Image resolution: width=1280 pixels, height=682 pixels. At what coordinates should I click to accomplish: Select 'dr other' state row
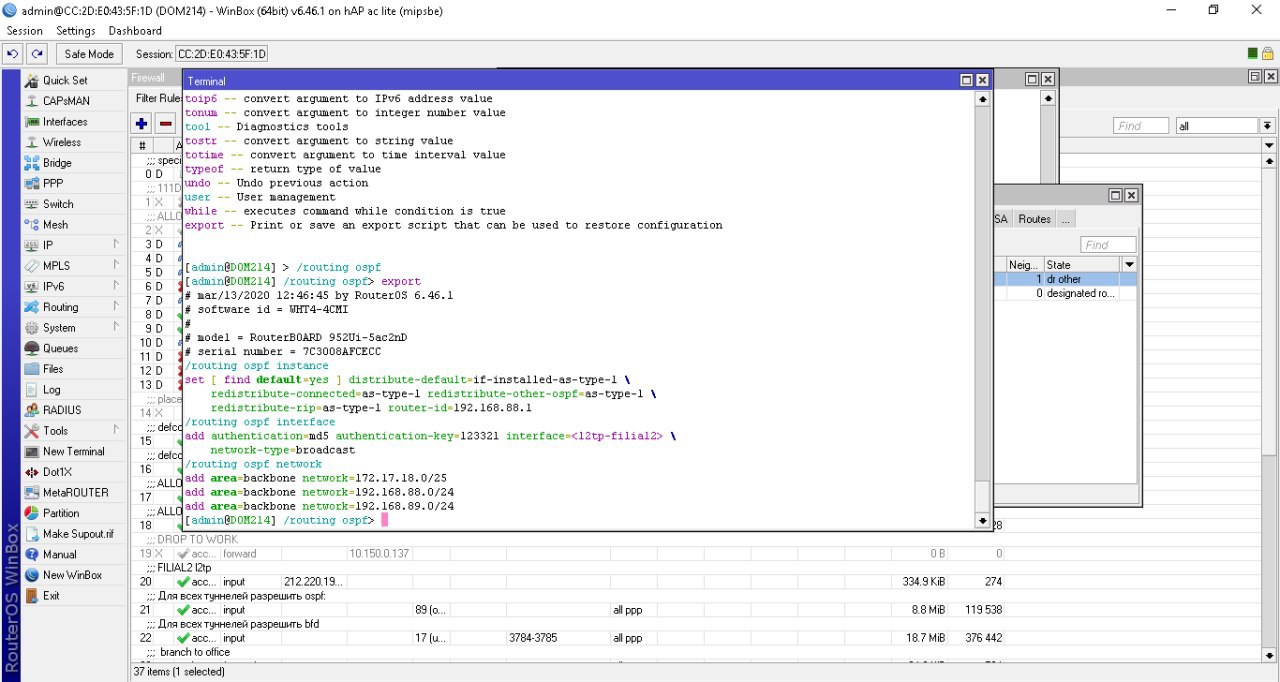tap(1065, 279)
